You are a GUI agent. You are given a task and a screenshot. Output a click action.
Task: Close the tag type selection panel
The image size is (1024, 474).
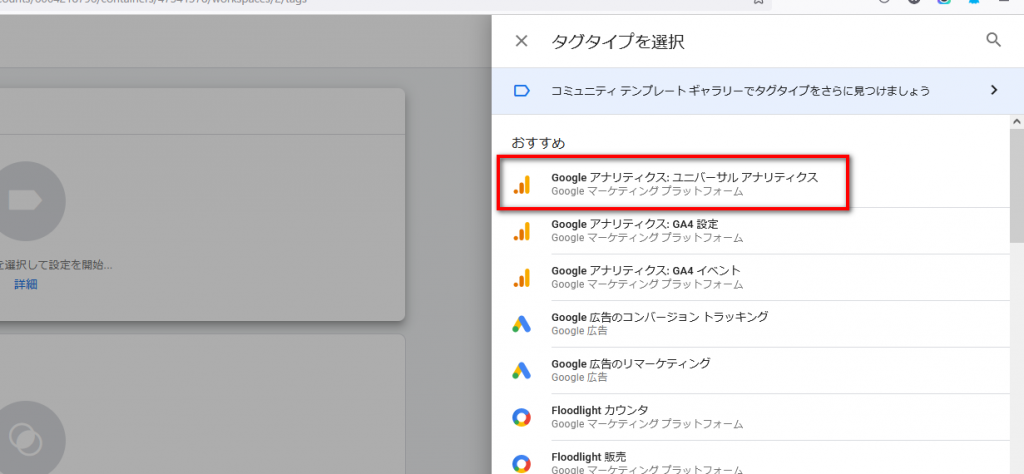[x=521, y=41]
